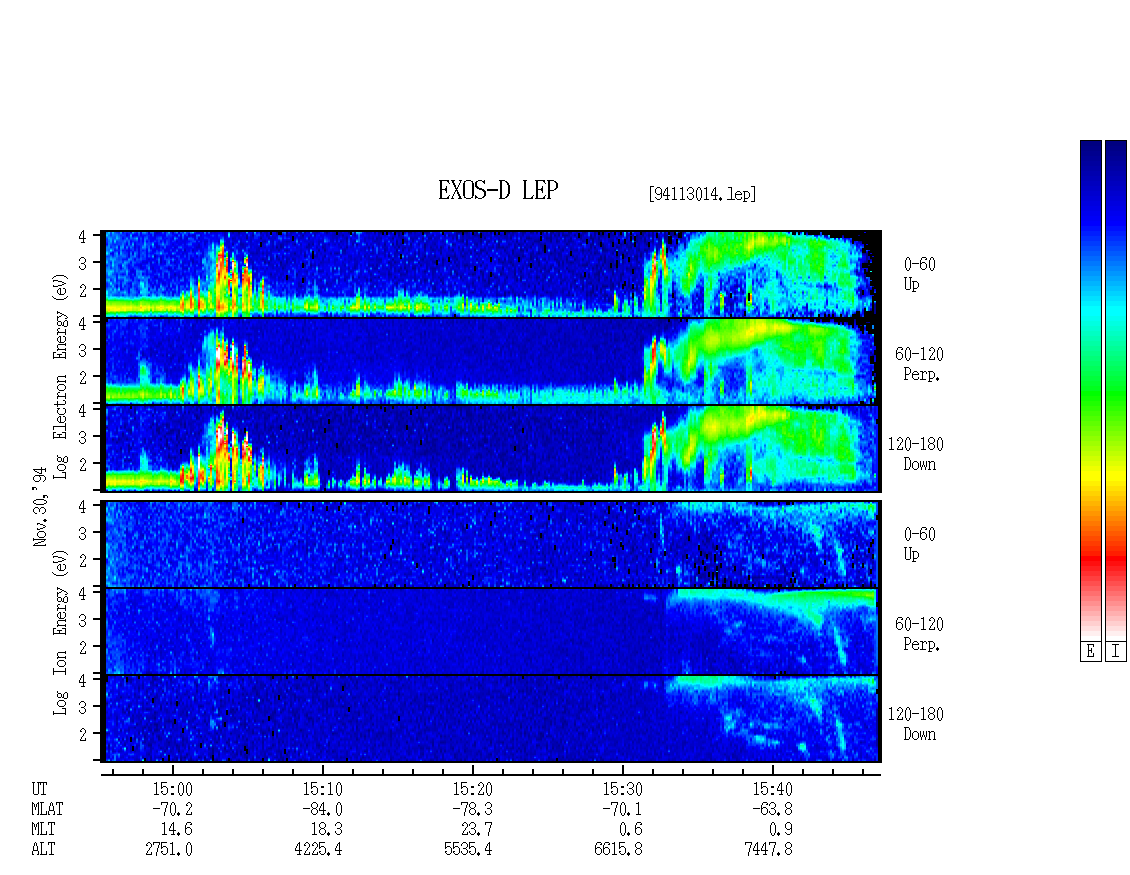Select the MLT value 18.3
This screenshot has height=875, width=1130.
[326, 830]
